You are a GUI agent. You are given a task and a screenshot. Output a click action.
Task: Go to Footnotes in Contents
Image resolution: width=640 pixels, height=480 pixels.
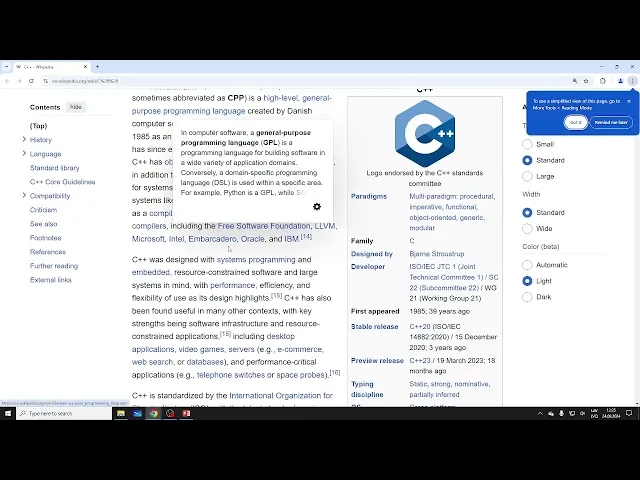[45, 238]
